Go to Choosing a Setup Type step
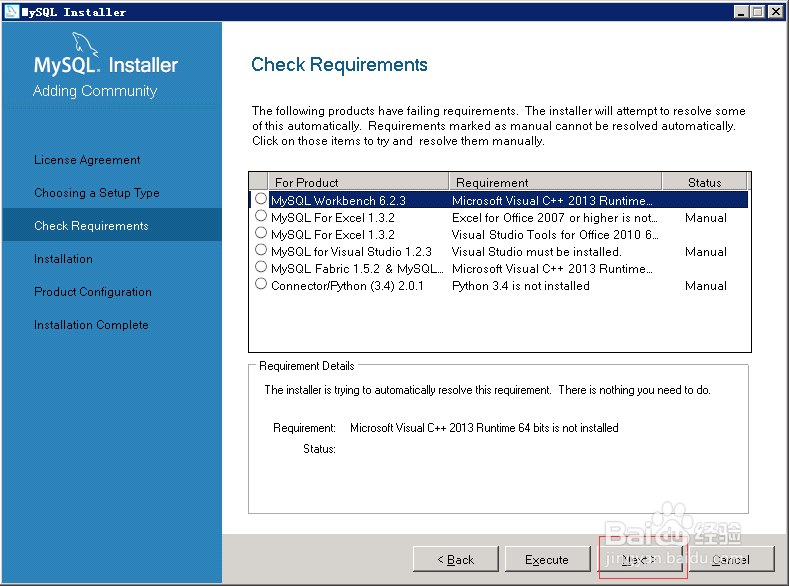The image size is (789, 586). tap(97, 193)
